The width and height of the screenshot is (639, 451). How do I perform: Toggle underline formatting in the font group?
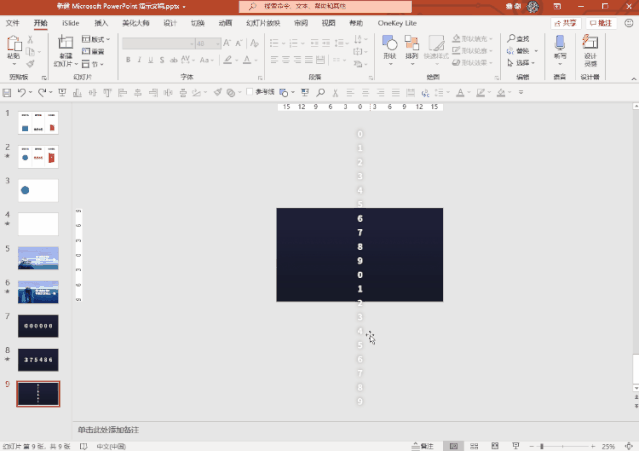(x=151, y=60)
